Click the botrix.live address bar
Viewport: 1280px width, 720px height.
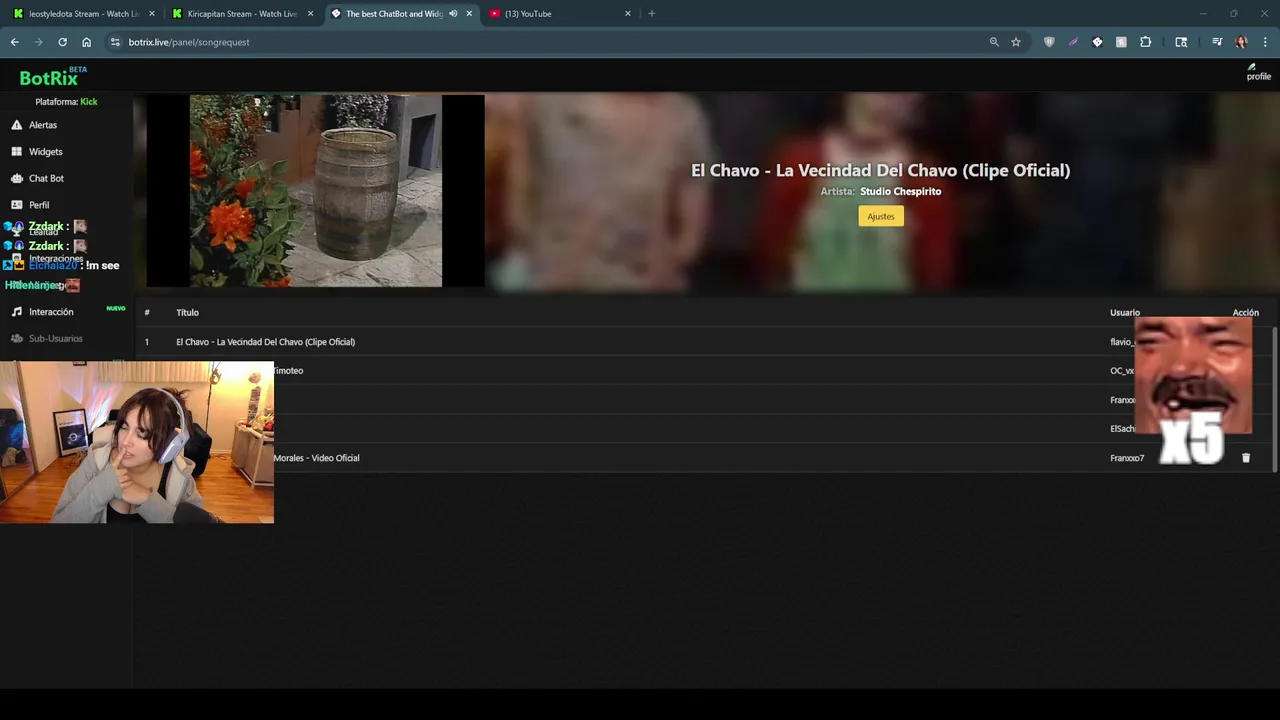point(555,42)
